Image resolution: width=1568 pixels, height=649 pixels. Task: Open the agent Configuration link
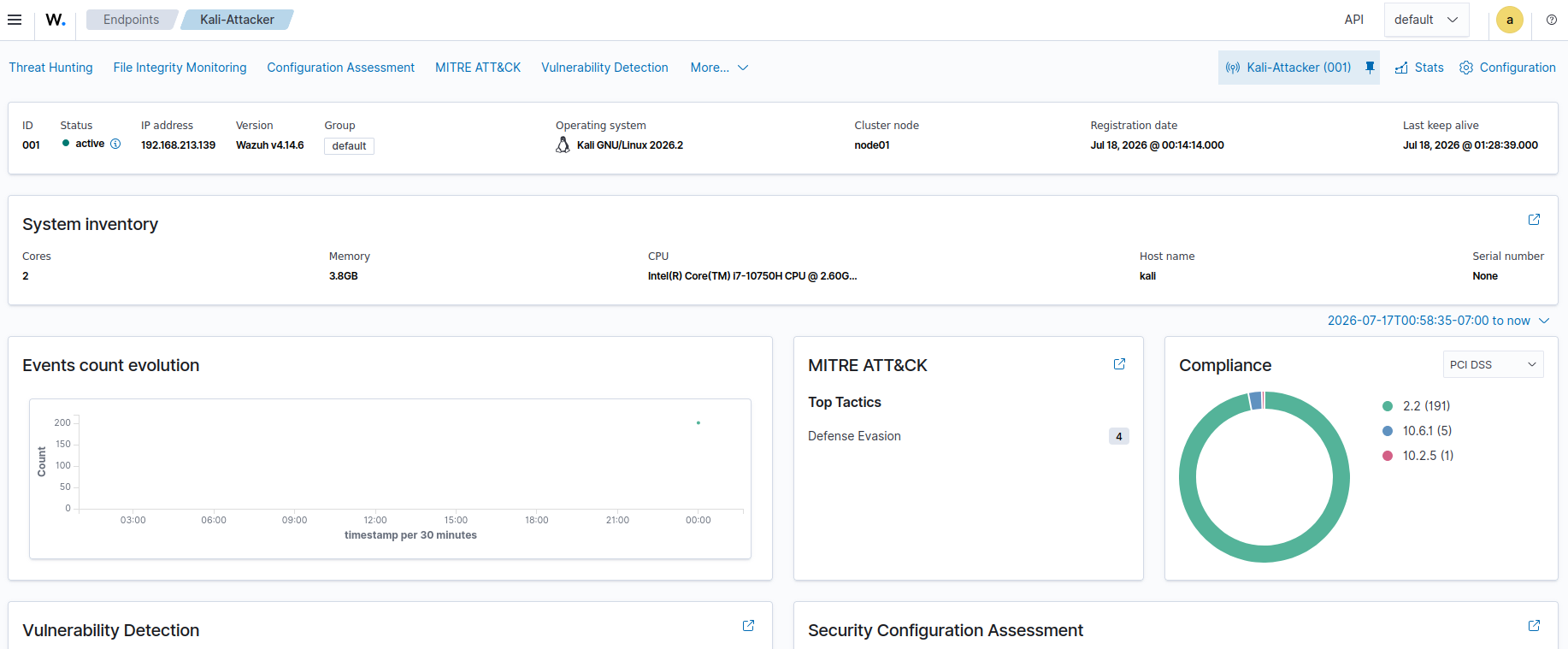pos(1507,68)
